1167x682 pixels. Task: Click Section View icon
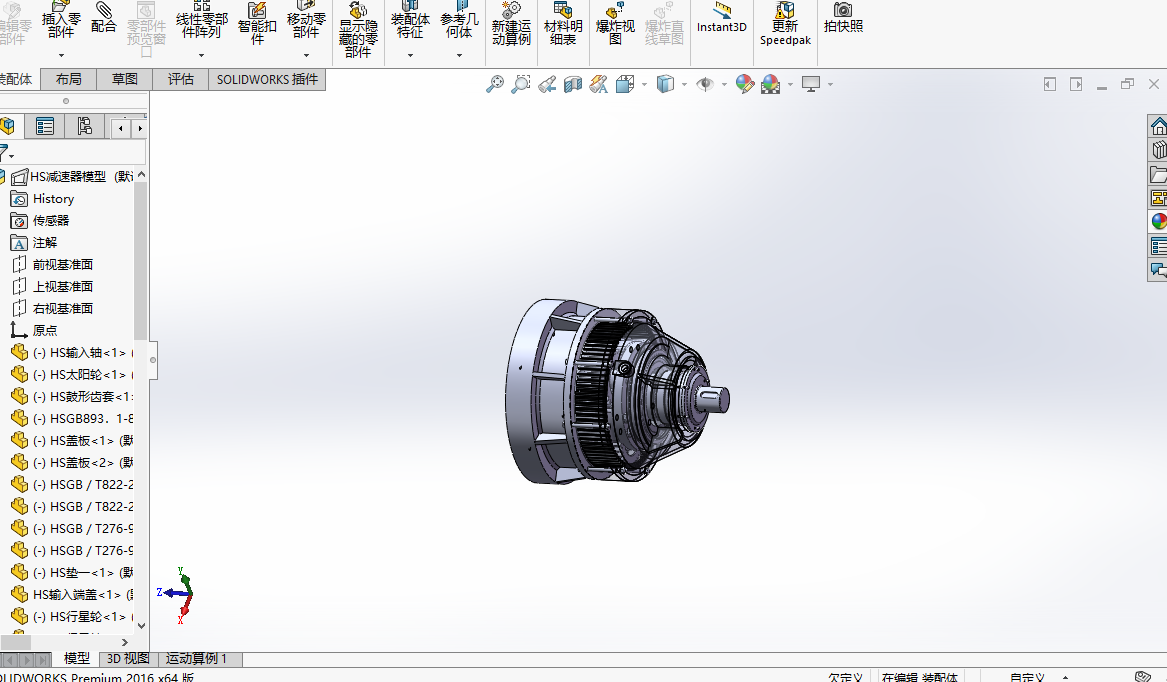[x=572, y=83]
